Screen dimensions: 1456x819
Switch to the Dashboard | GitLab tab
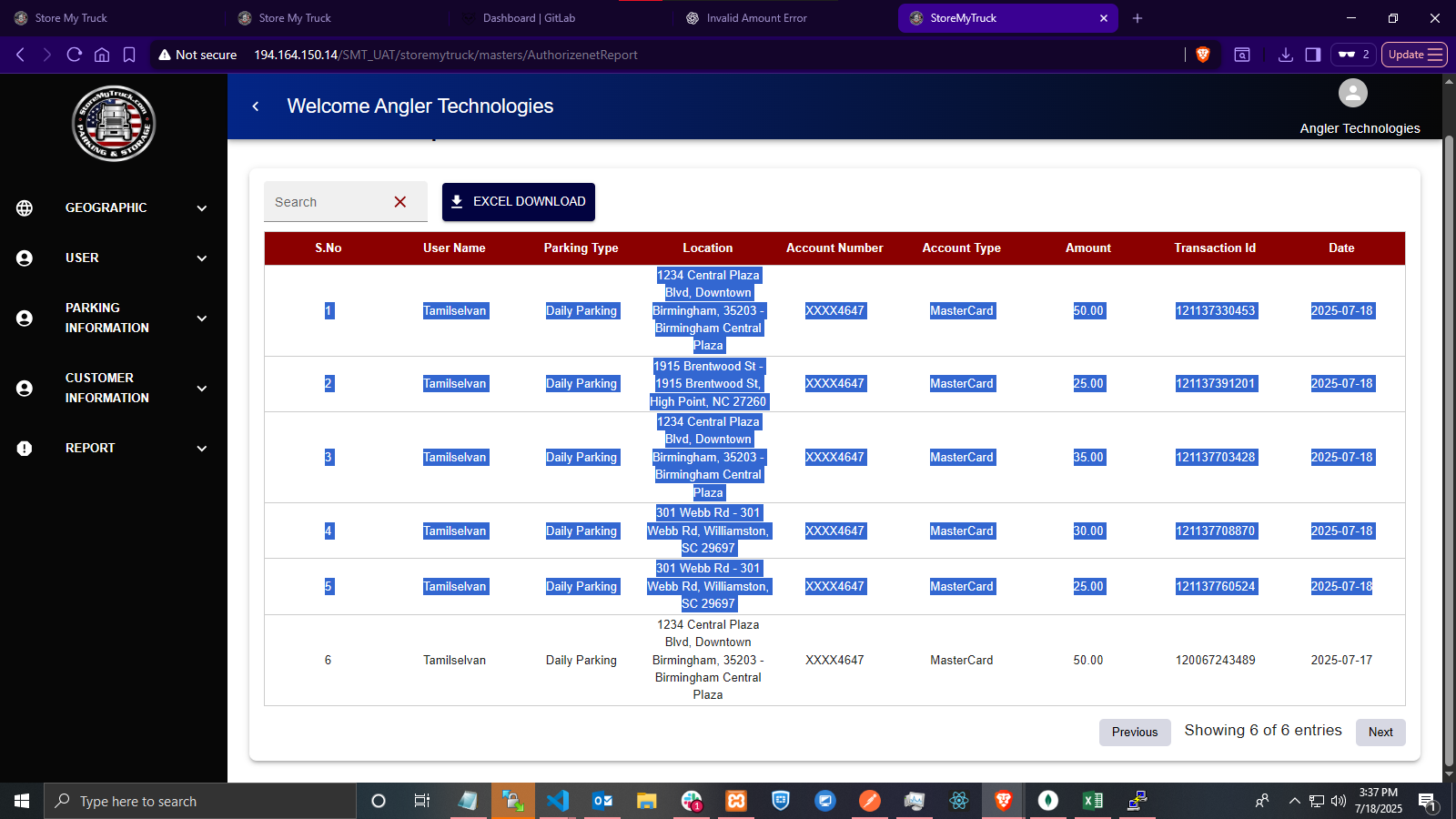(x=529, y=18)
